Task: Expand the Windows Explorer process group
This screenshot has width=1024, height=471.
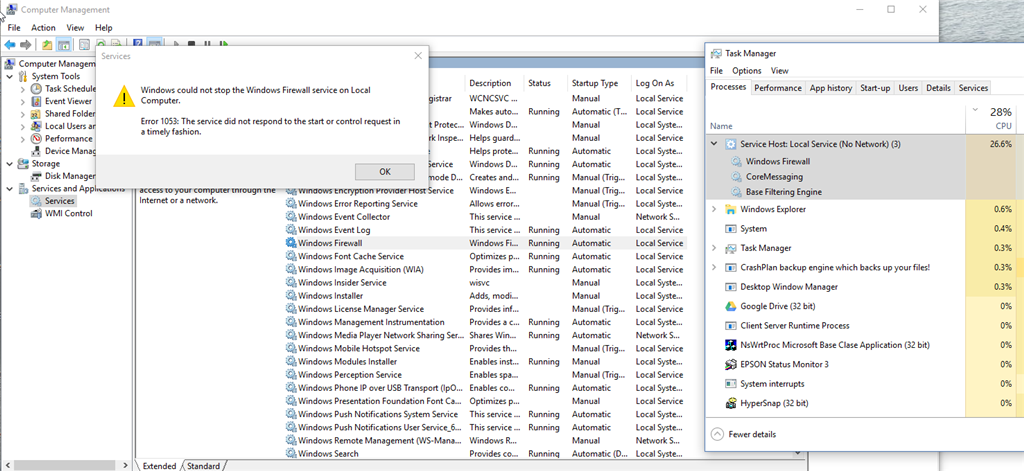Action: click(714, 210)
